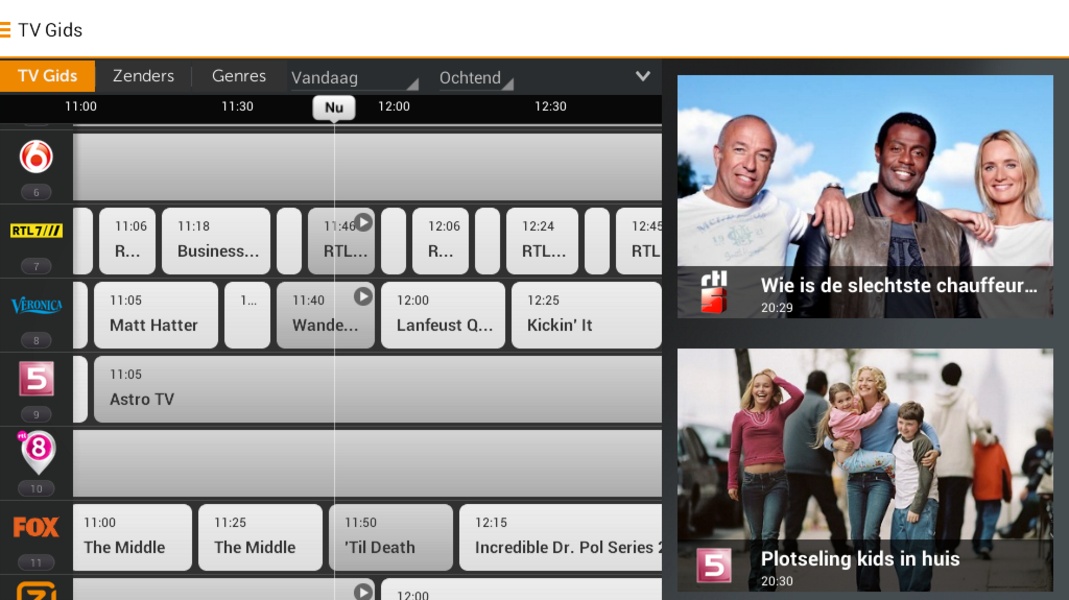
Task: Play the current programme in the bottom row
Action: click(363, 591)
